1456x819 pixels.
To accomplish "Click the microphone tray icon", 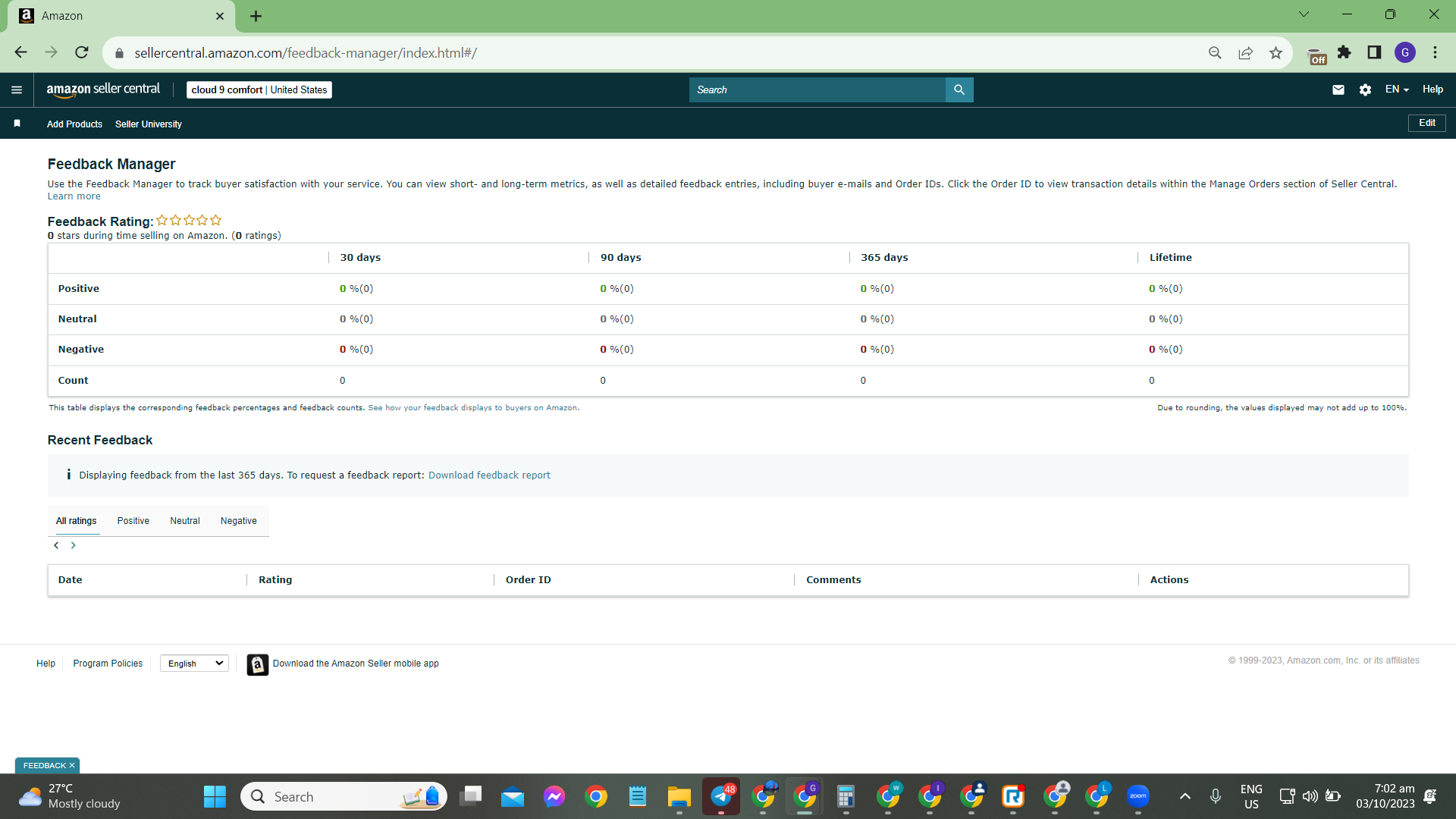I will 1216,796.
